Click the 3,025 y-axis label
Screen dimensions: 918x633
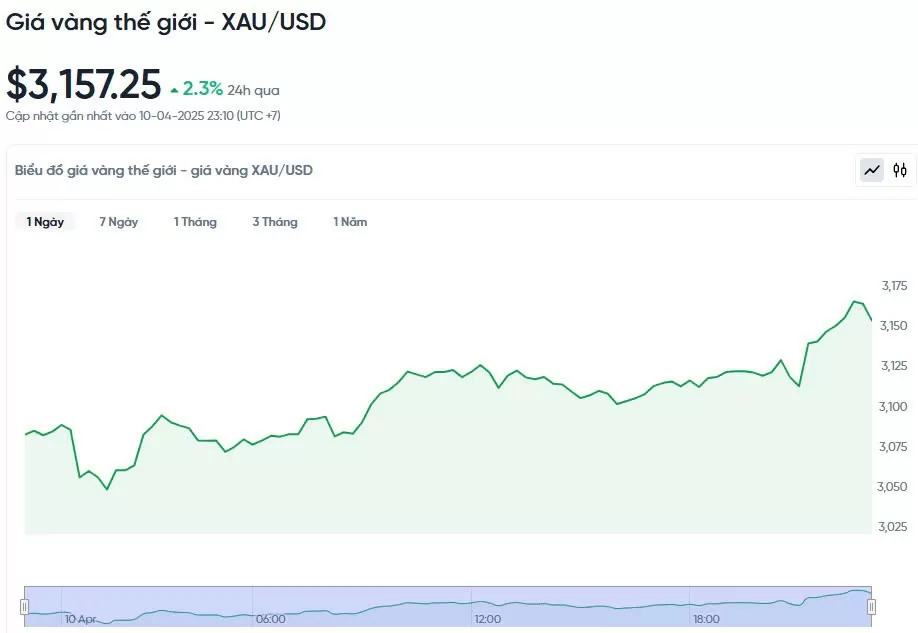pos(894,527)
